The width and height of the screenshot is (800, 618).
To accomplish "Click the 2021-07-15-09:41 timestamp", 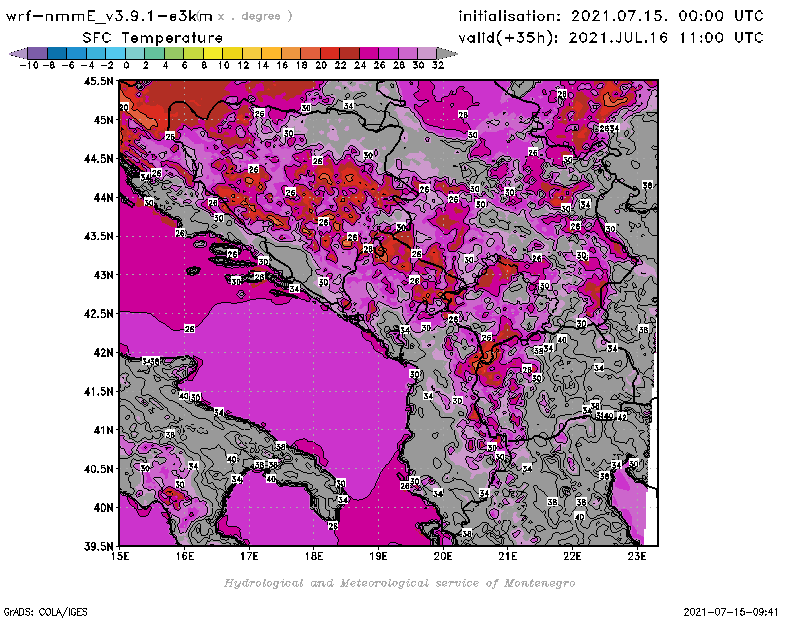I will (731, 611).
